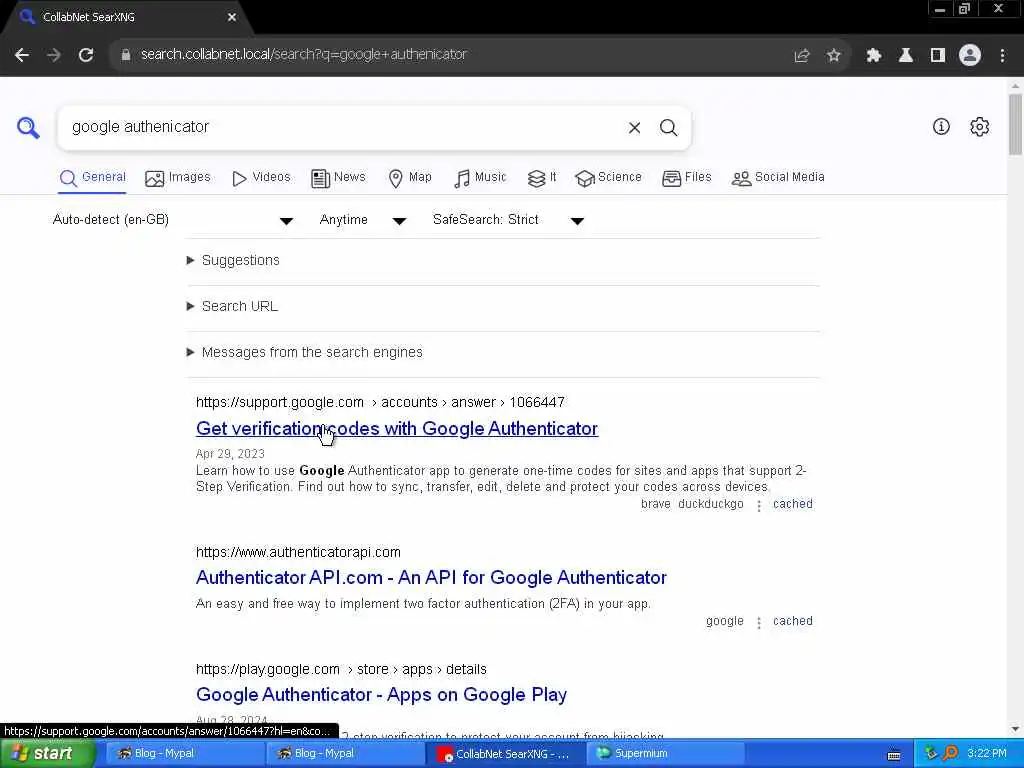Bookmark this page with star

point(833,56)
